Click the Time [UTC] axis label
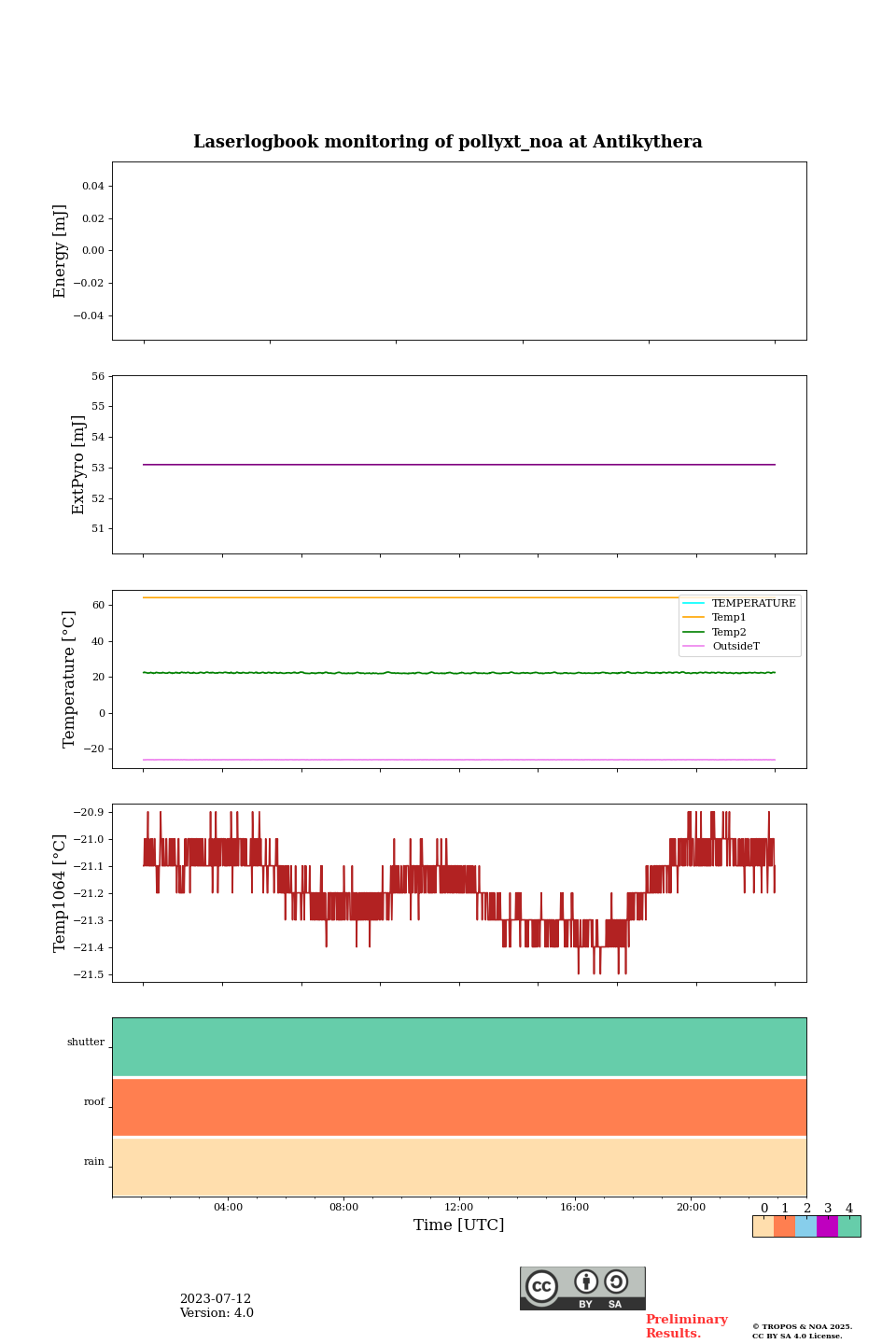 click(459, 1225)
